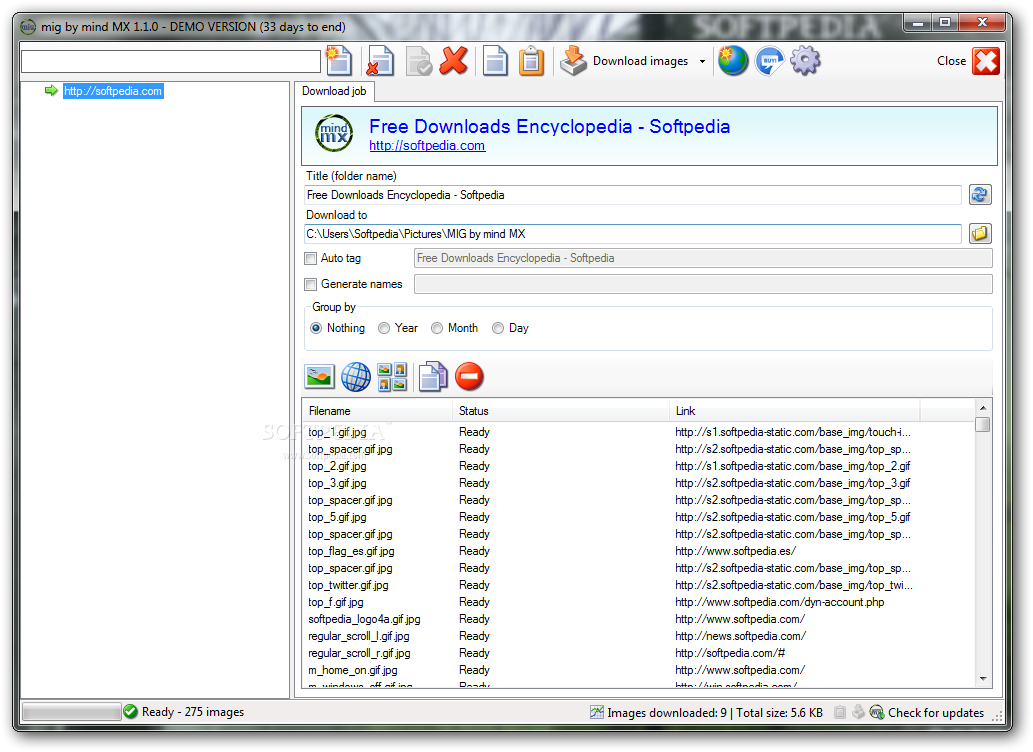
Task: Sort by the Link column header
Action: (795, 411)
